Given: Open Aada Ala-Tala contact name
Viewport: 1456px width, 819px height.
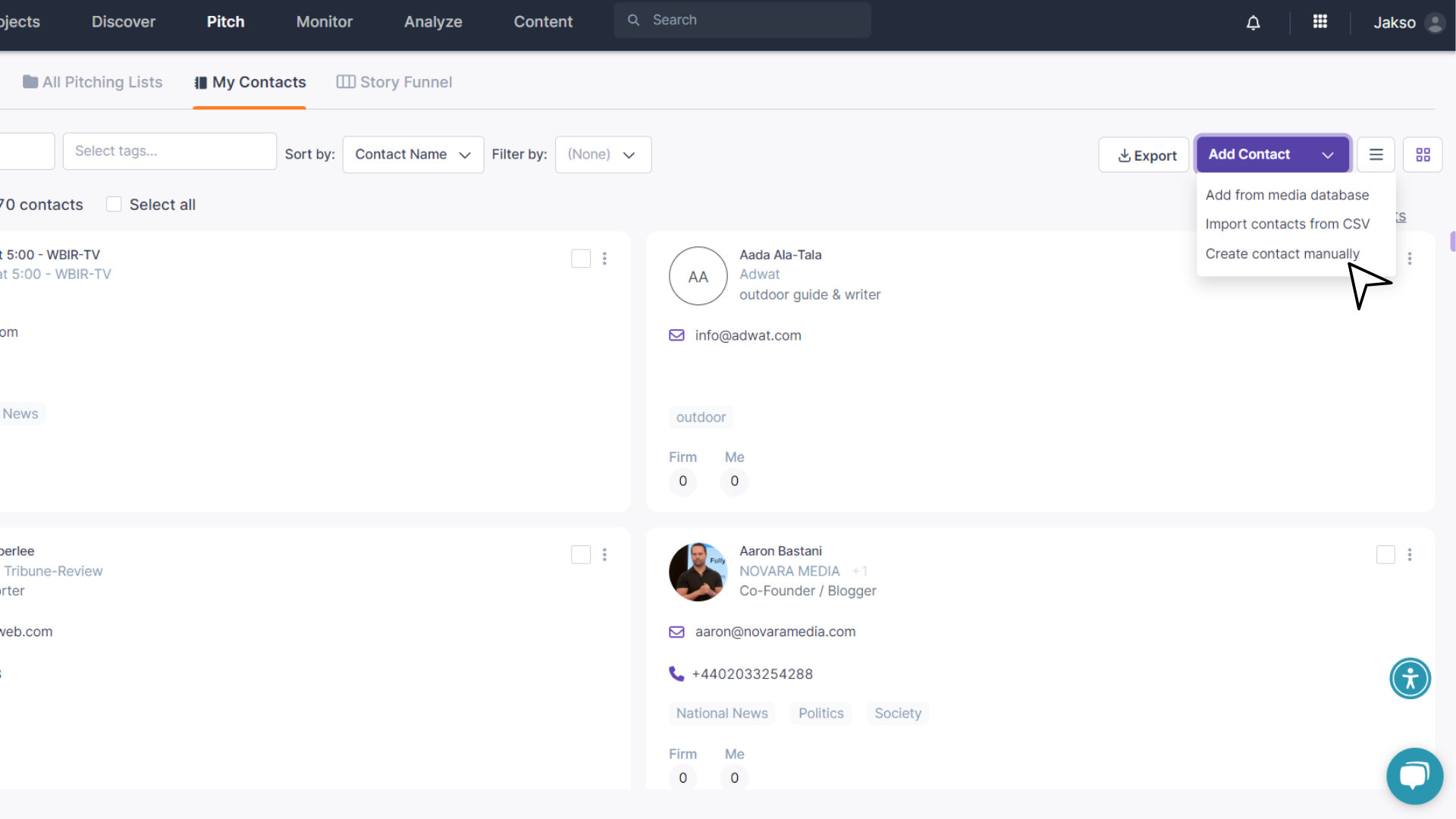Looking at the screenshot, I should pos(780,255).
